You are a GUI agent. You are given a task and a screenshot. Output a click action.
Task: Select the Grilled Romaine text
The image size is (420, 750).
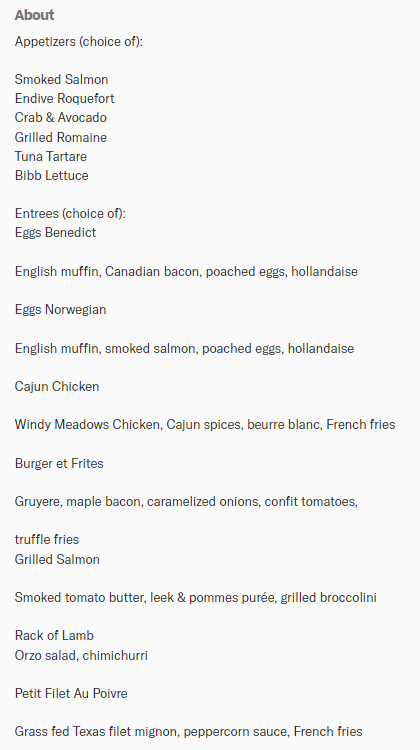[61, 138]
